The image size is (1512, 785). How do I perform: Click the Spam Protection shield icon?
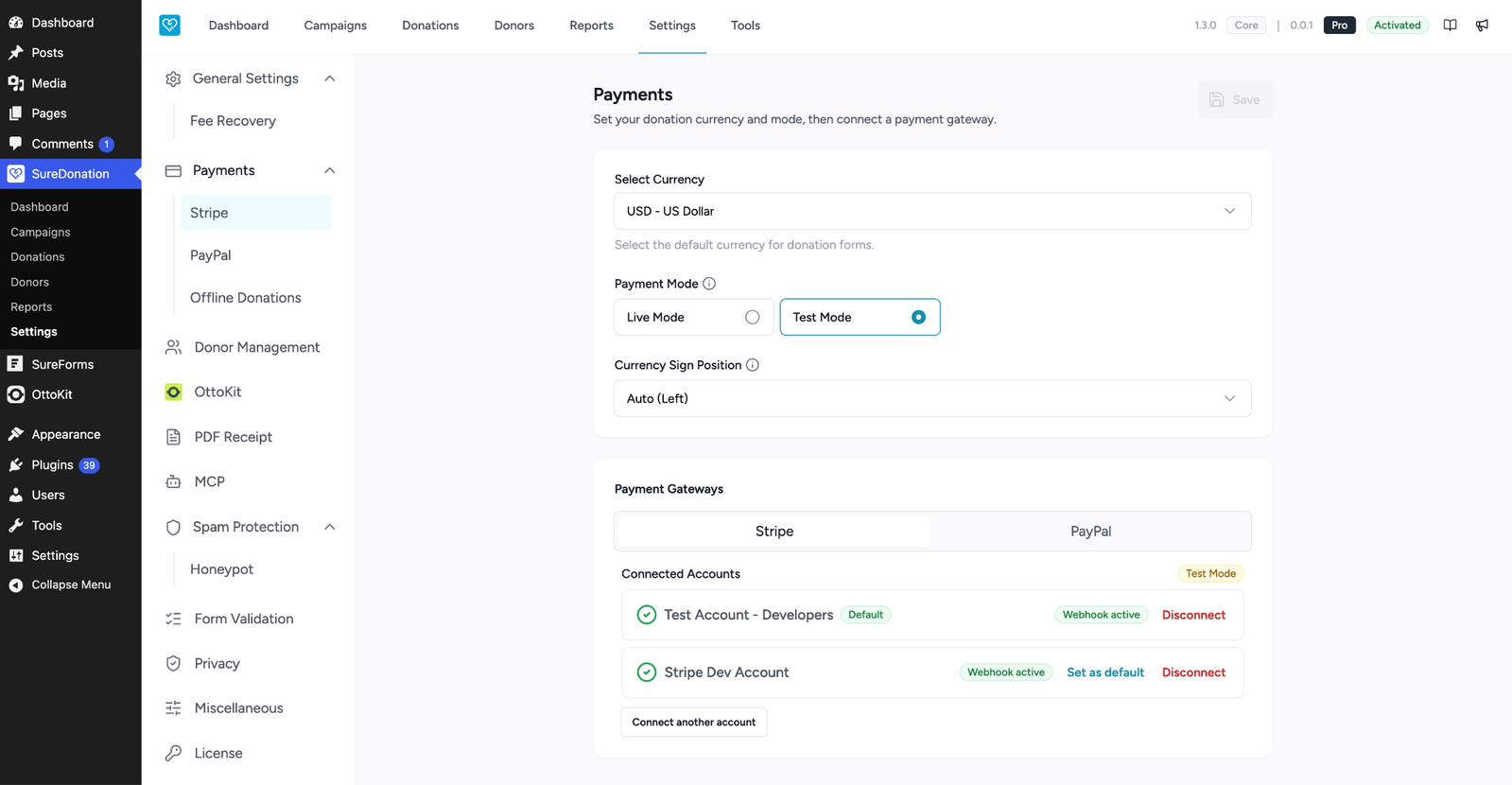[173, 528]
